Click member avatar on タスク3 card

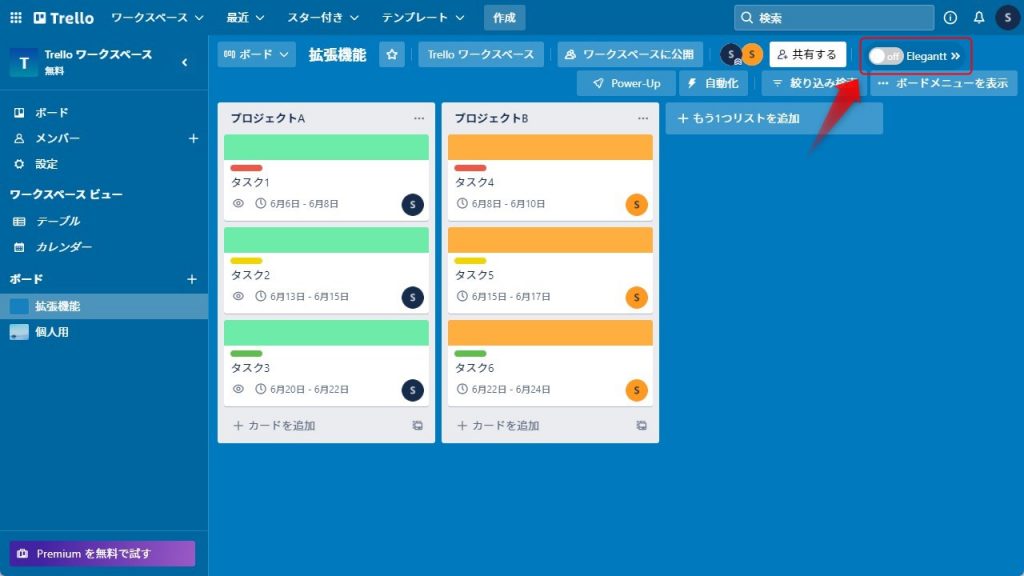413,390
